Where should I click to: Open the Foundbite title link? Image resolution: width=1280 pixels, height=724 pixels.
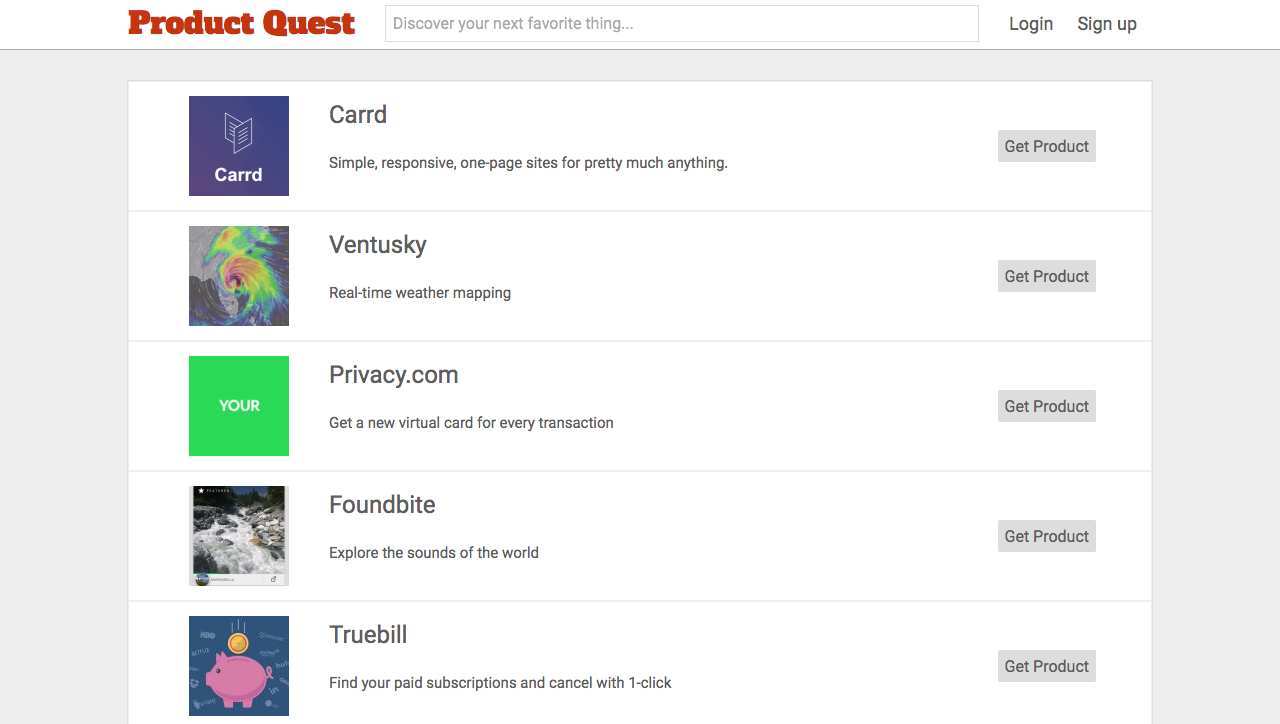[382, 505]
